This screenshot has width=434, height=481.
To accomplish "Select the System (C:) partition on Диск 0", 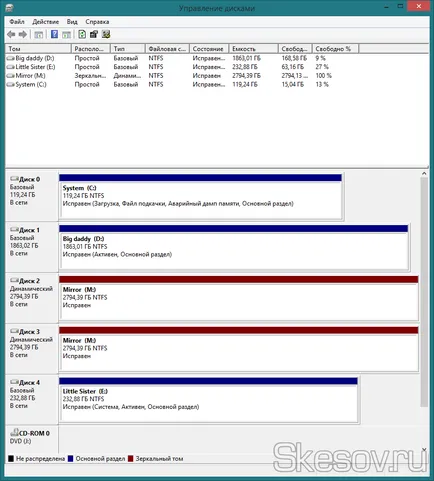I will click(201, 197).
